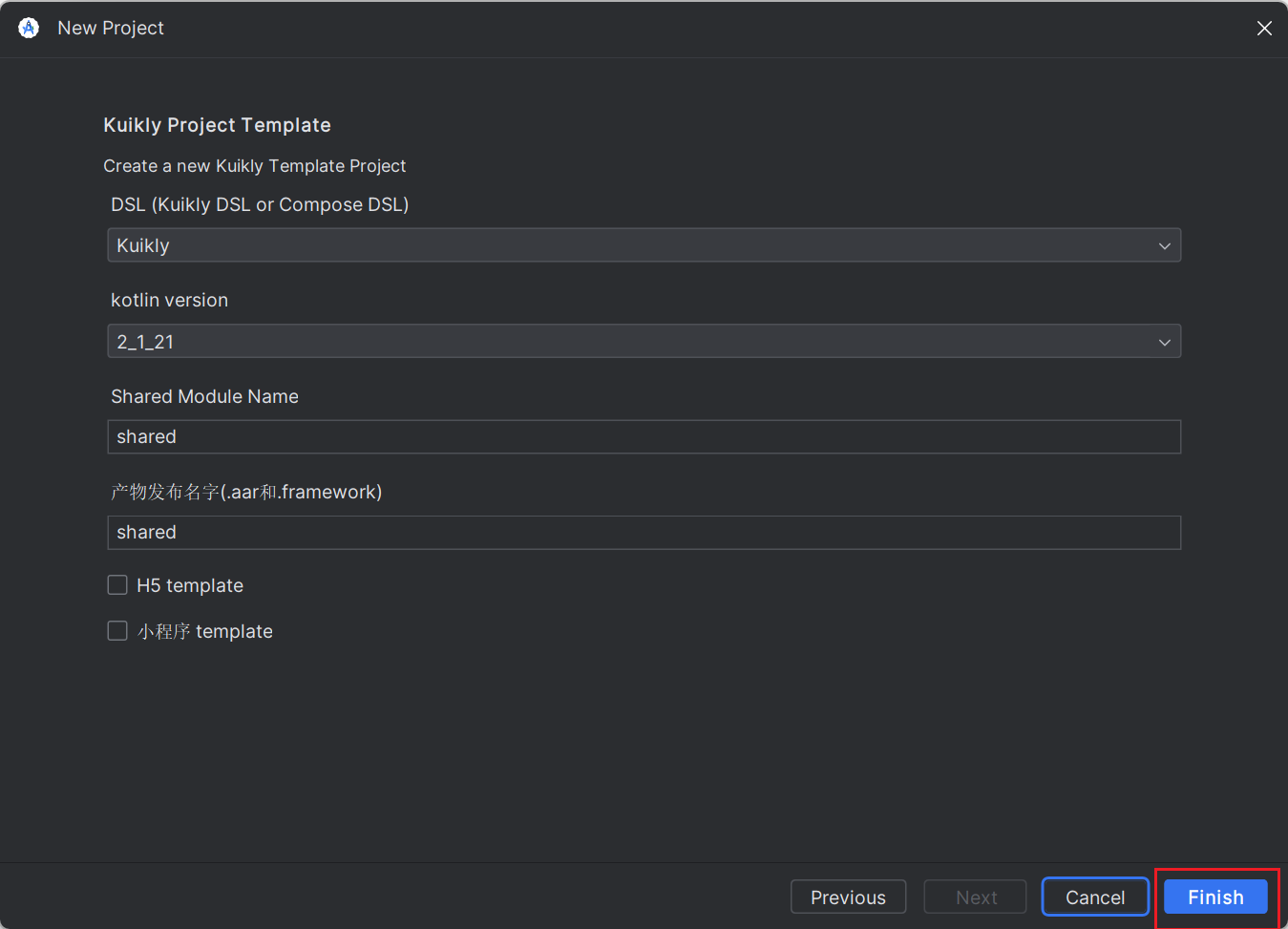
Task: Click the 产物发布名字 input field
Action: (644, 532)
